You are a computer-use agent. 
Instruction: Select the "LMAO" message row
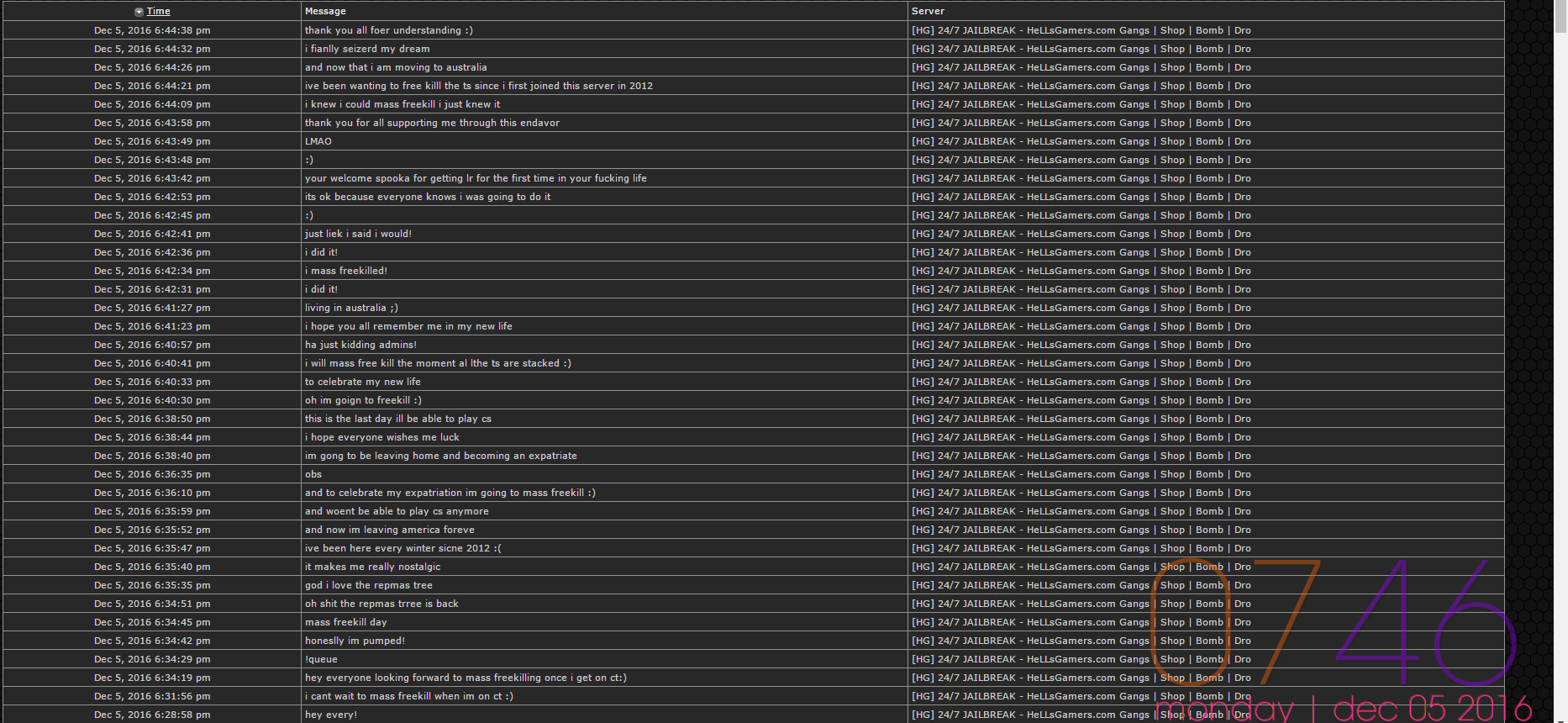pyautogui.click(x=754, y=141)
